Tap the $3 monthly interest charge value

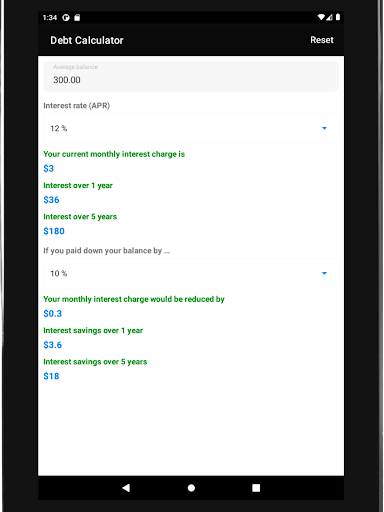[49, 168]
